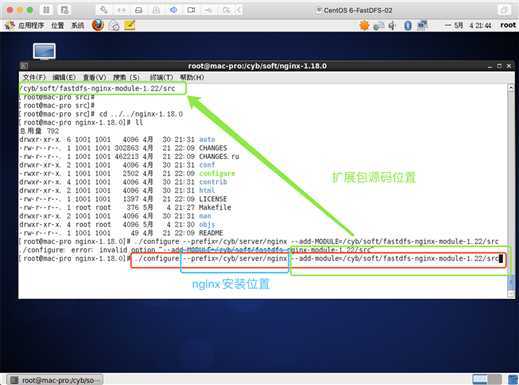Open terminal 文件(F) menu
The width and height of the screenshot is (519, 385).
34,77
